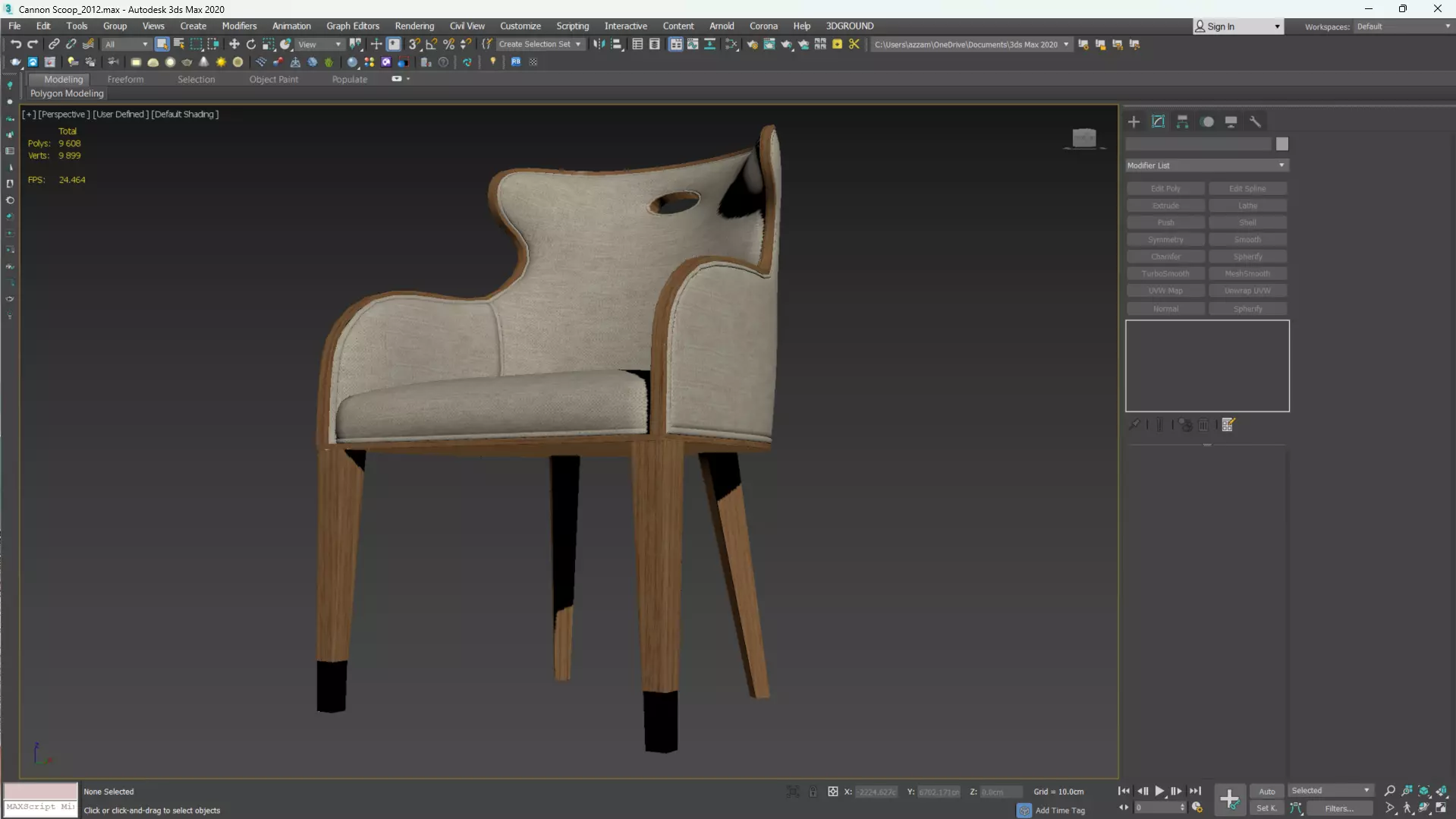Choose the Select and Move tool

coord(234,44)
